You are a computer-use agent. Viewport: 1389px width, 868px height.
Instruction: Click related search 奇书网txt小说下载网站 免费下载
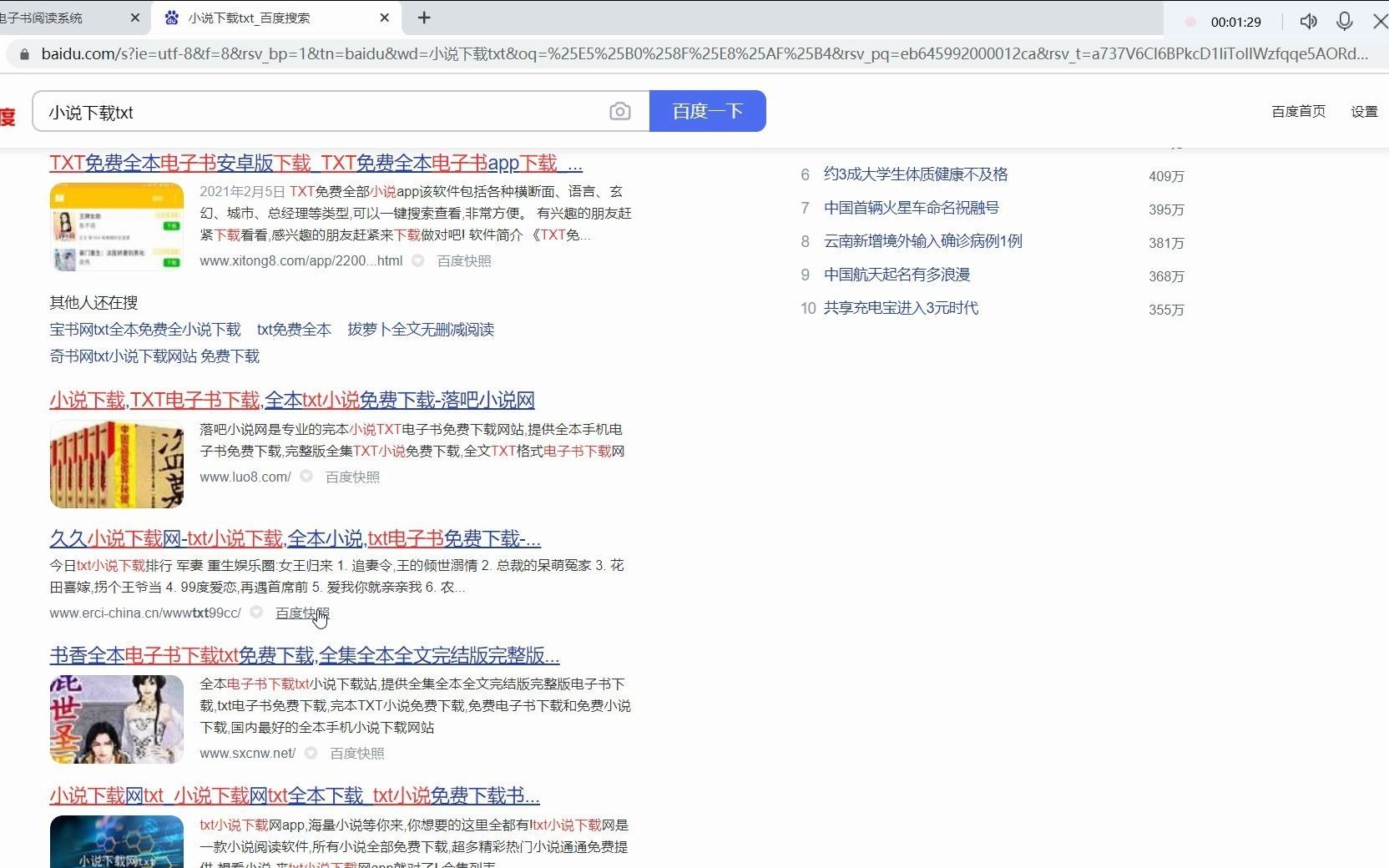coord(154,356)
